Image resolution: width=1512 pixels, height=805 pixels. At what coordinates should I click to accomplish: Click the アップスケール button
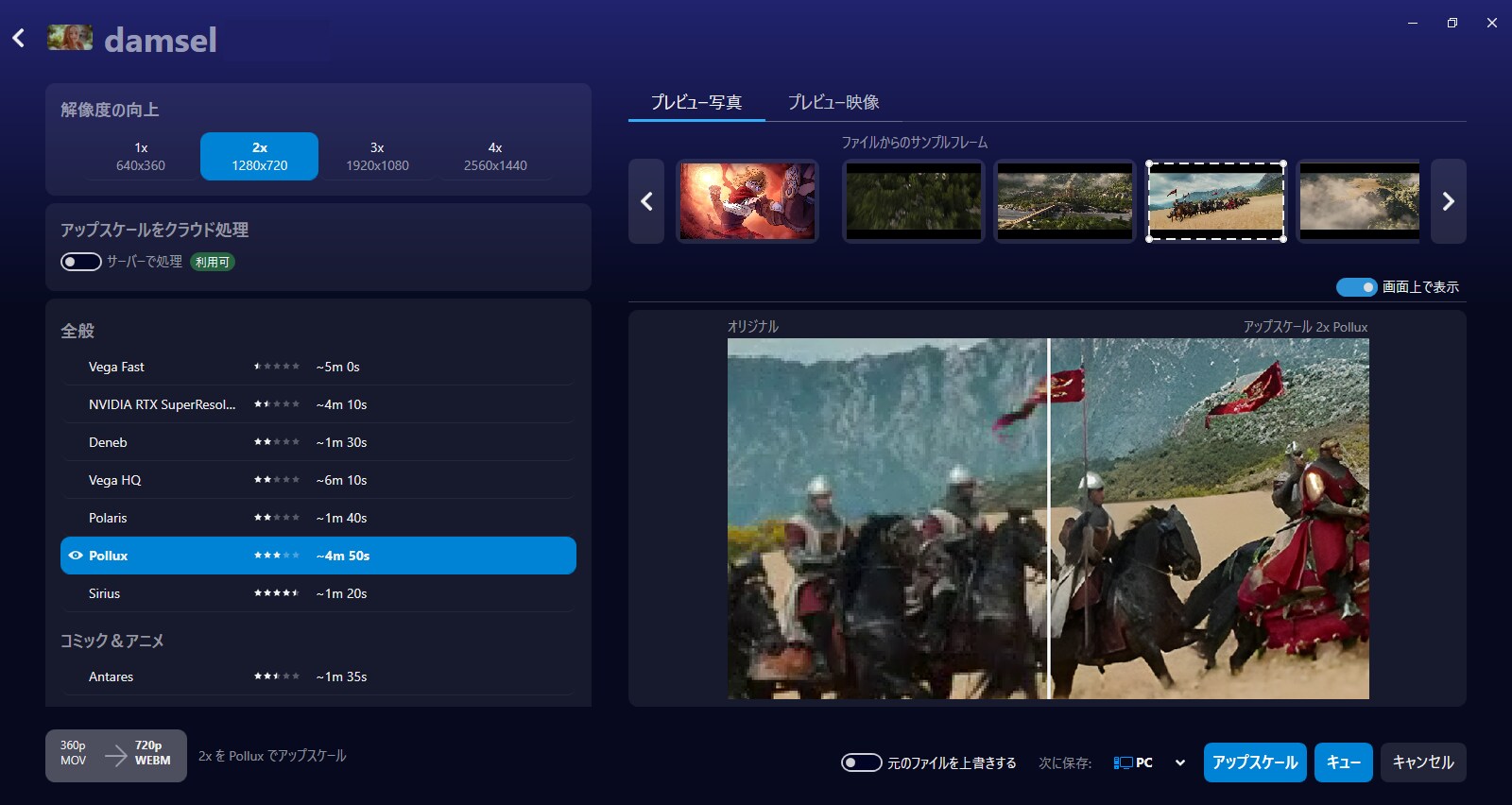[x=1255, y=762]
